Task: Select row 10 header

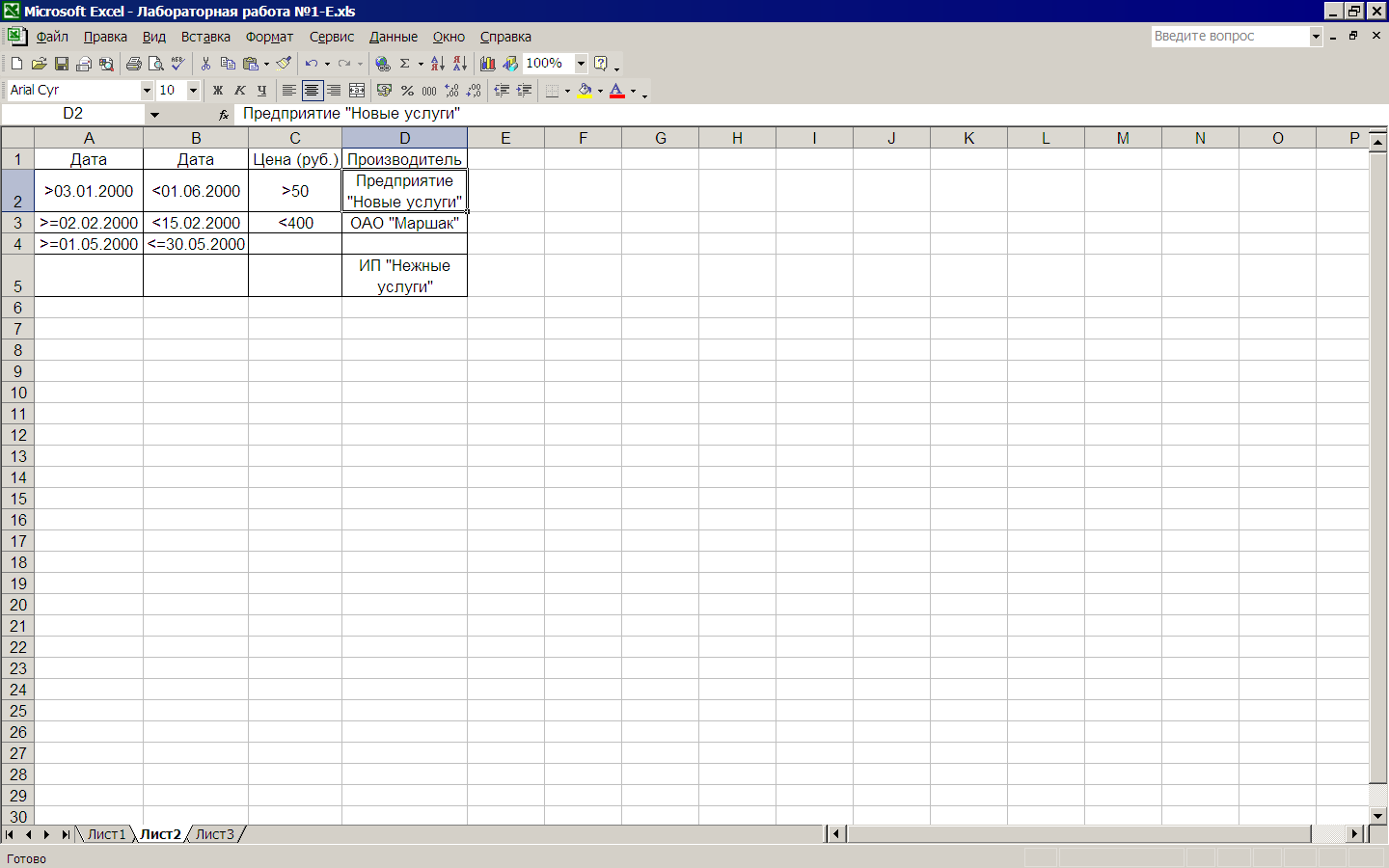Action: coord(17,393)
